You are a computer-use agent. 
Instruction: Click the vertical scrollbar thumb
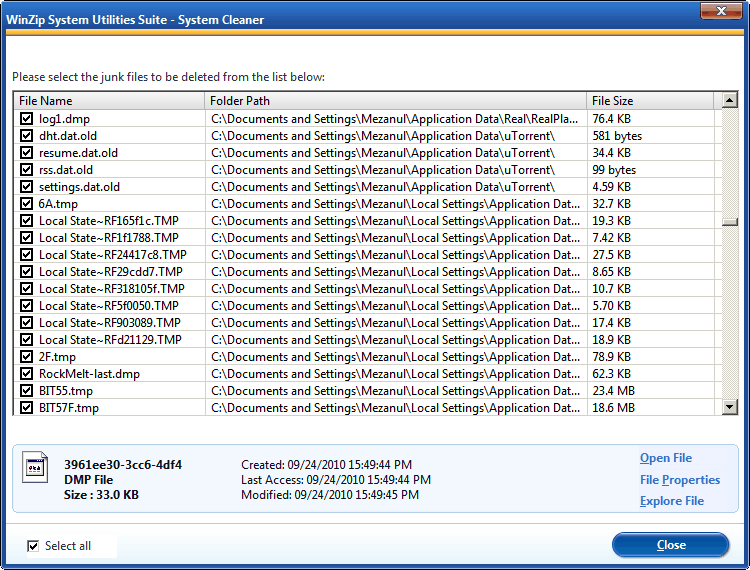pos(729,222)
